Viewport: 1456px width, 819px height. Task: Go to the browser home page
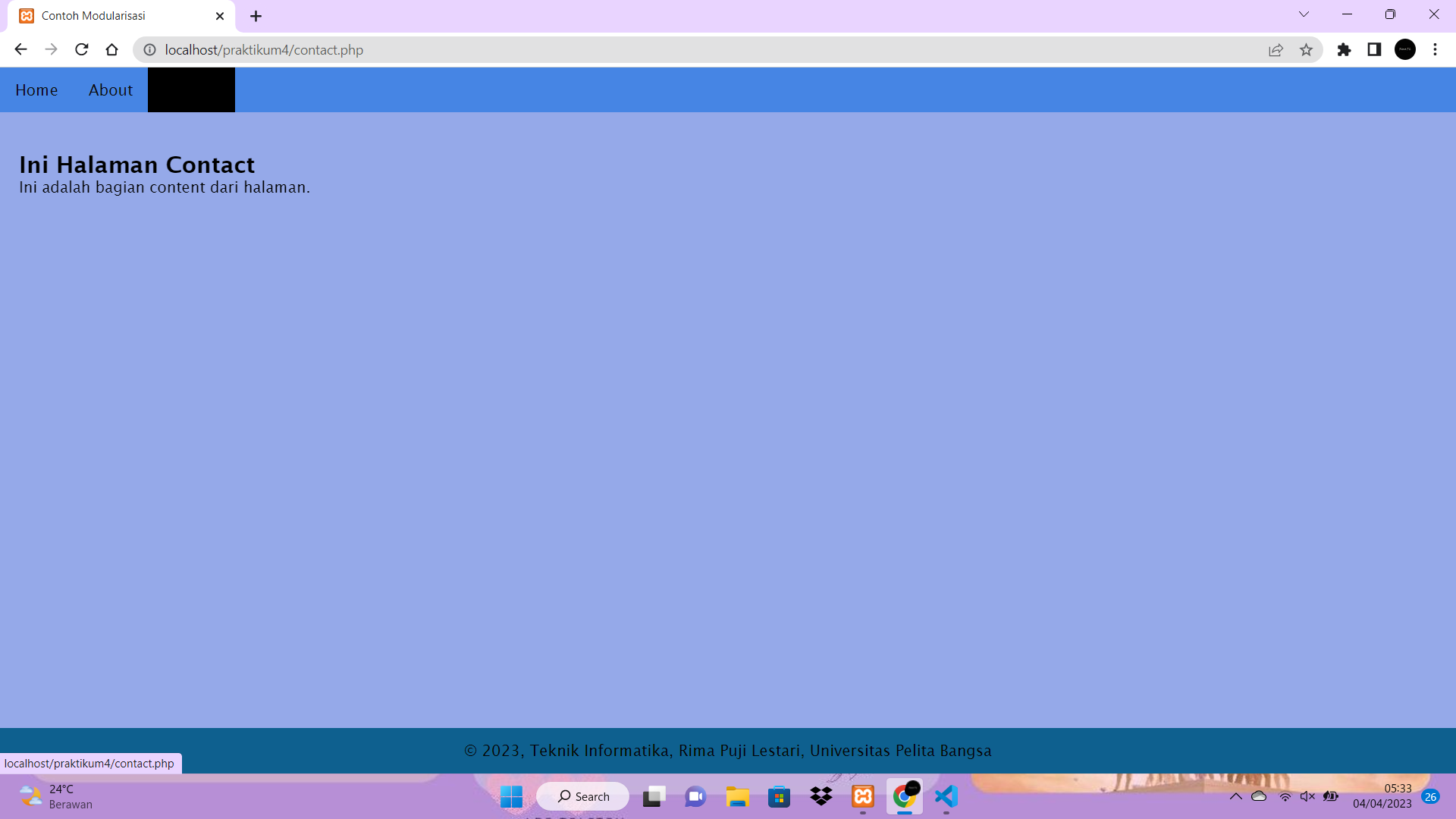pos(112,49)
